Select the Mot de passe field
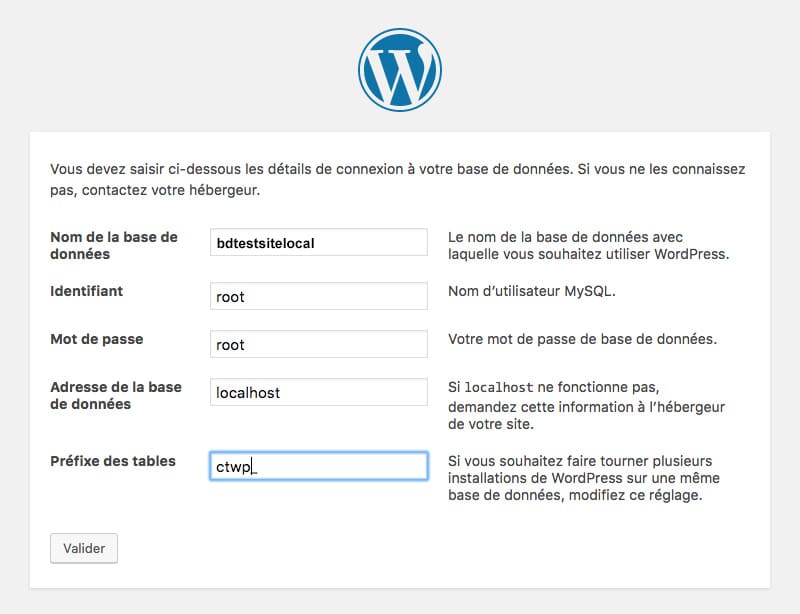800x614 pixels. [319, 344]
